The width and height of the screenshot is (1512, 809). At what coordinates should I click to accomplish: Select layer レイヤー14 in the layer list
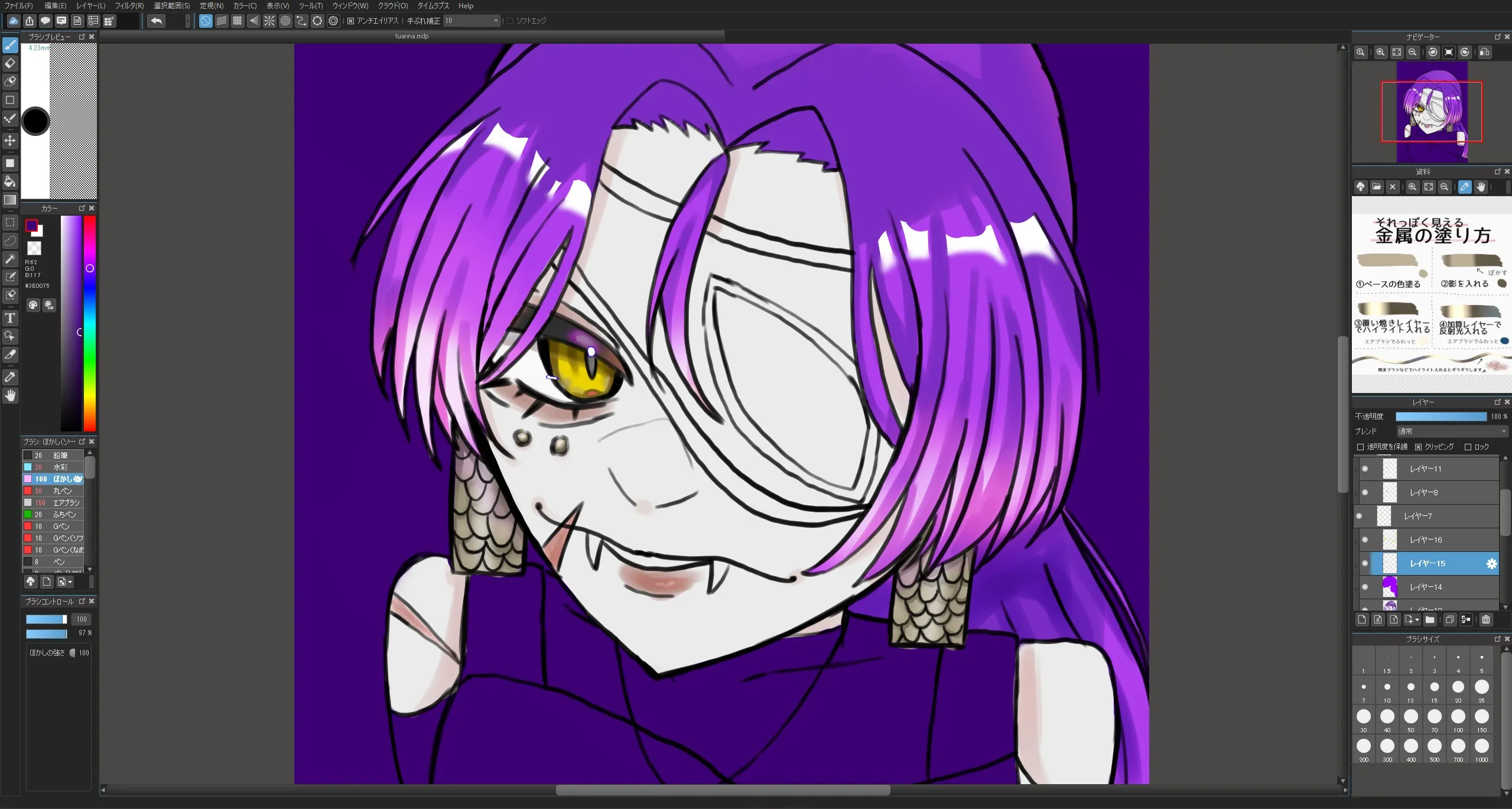coord(1426,587)
